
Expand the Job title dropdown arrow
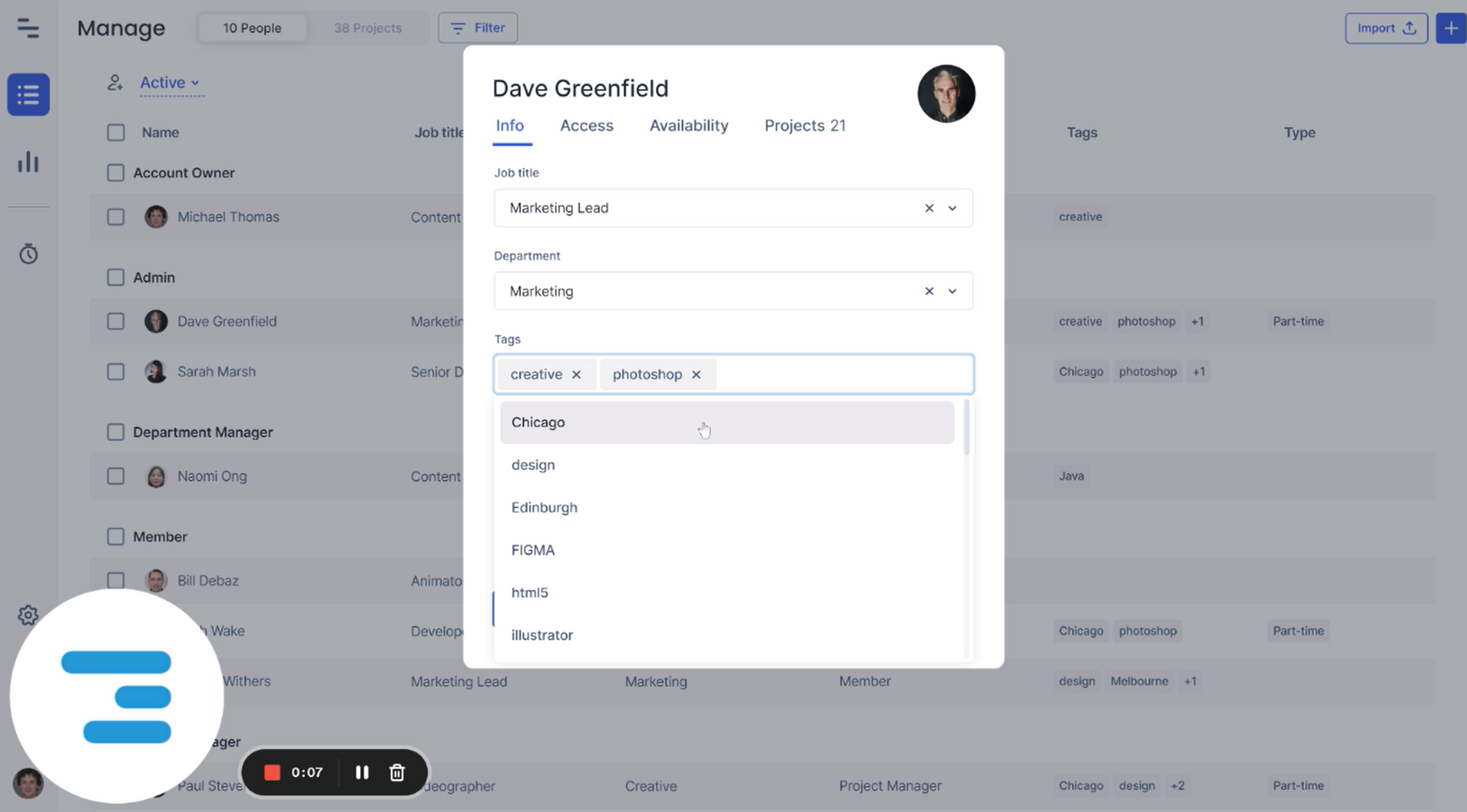pyautogui.click(x=952, y=208)
